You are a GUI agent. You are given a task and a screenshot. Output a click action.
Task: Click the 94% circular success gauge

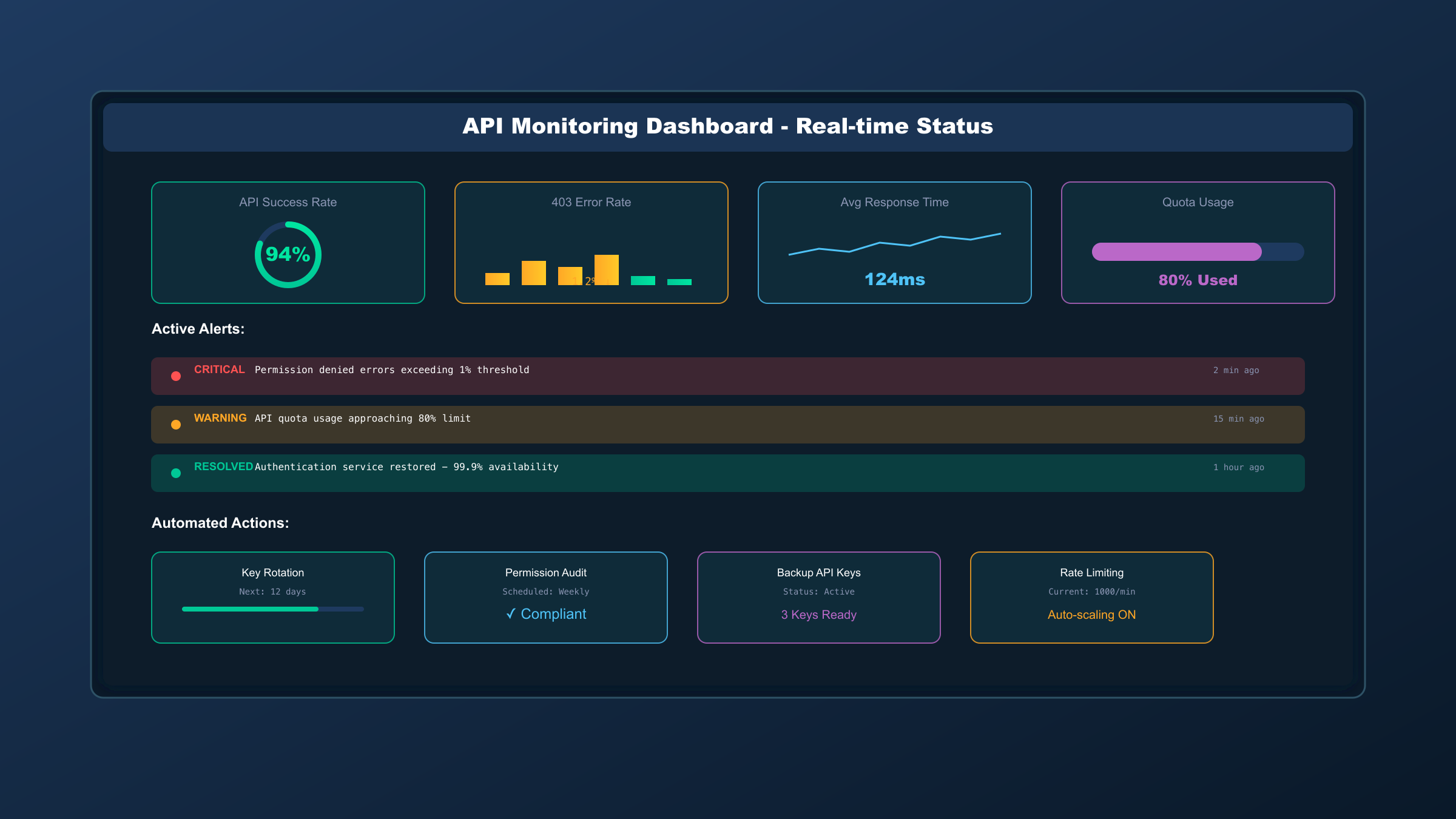click(x=288, y=255)
